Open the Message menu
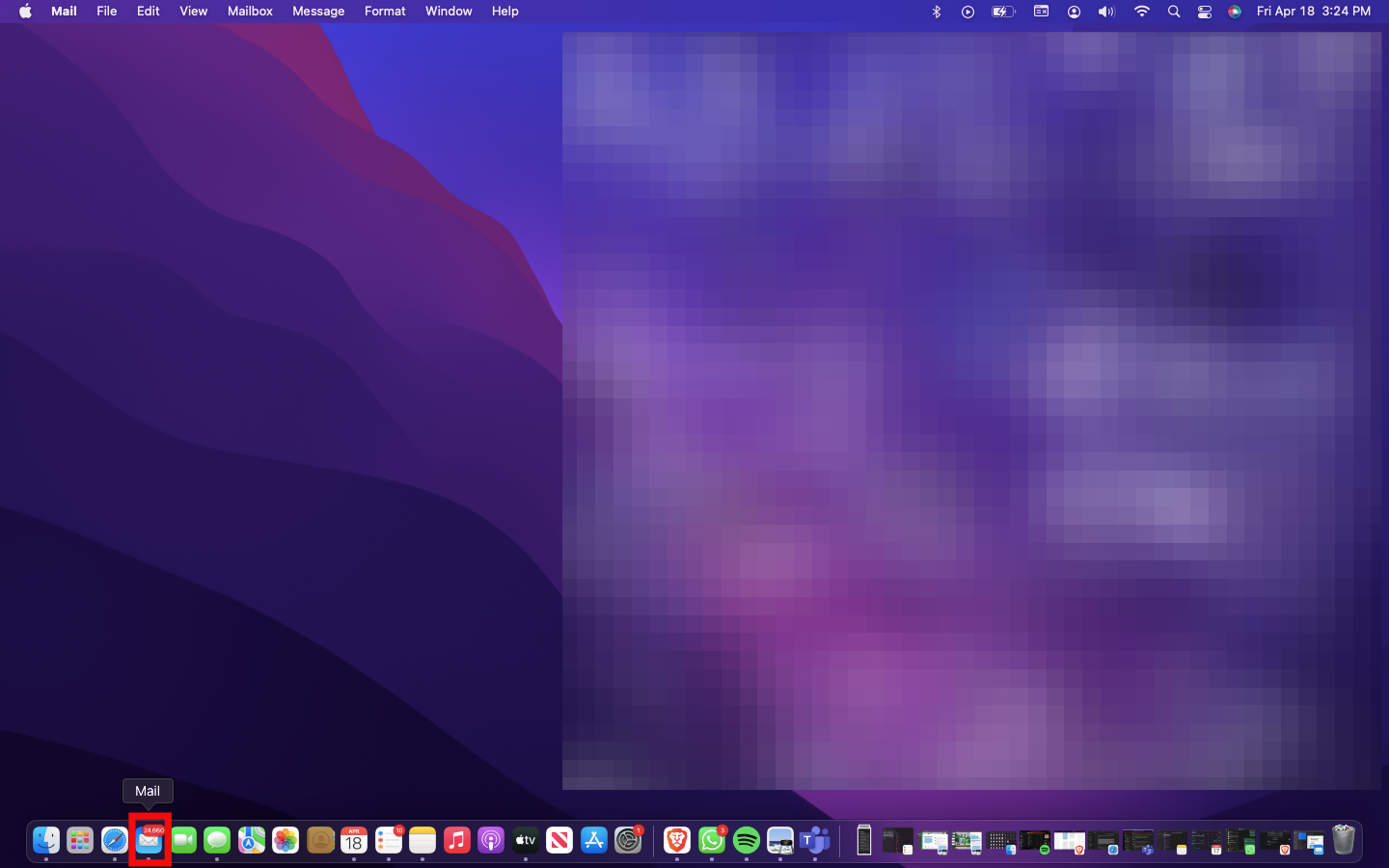Viewport: 1389px width, 868px height. (x=318, y=12)
